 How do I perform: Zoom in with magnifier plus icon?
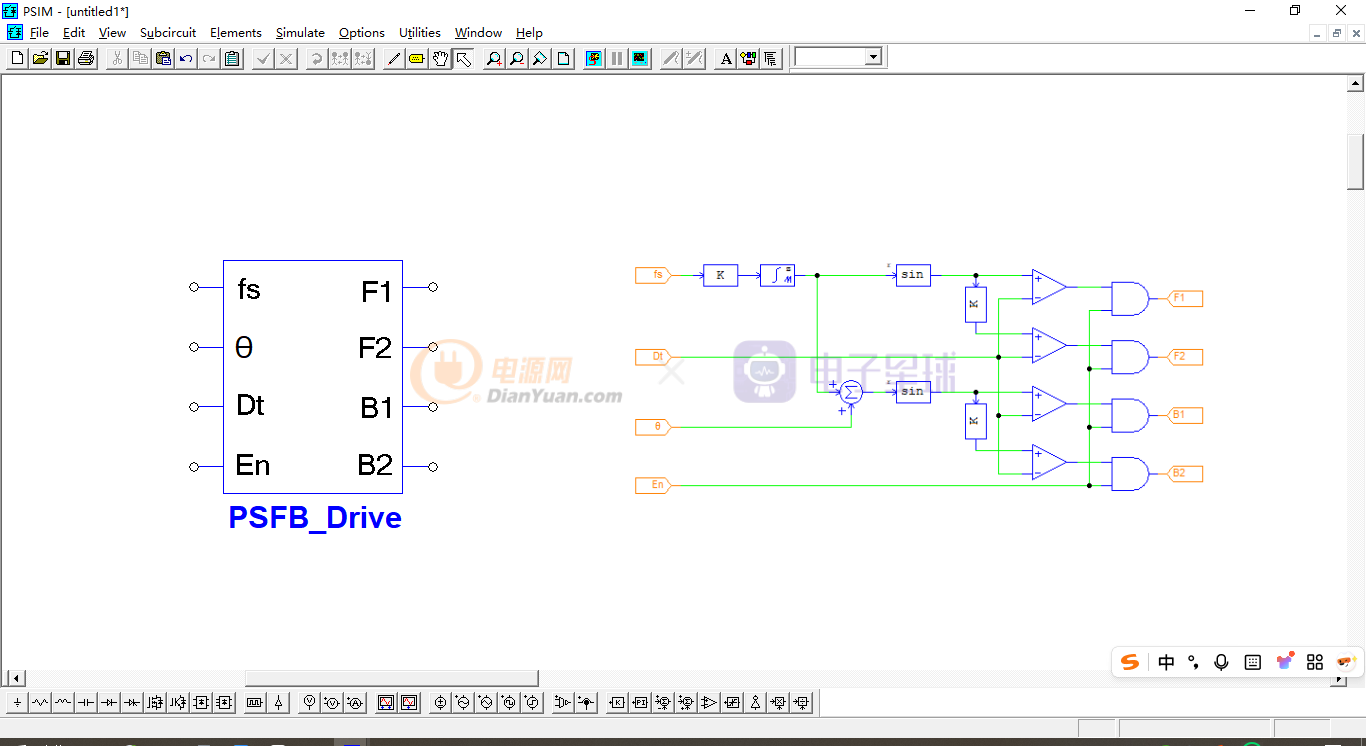(494, 59)
